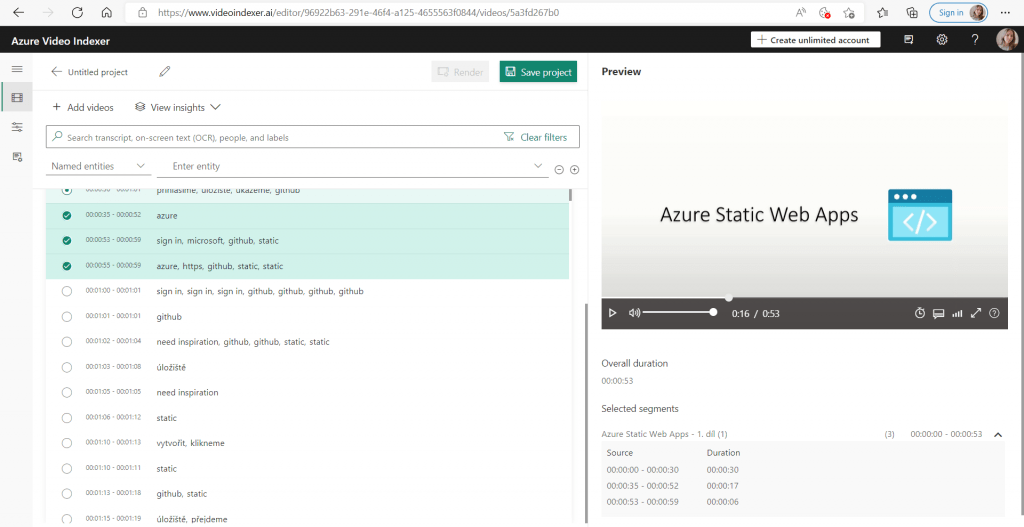Click Create unlimited account
This screenshot has width=1024, height=527.
point(816,40)
